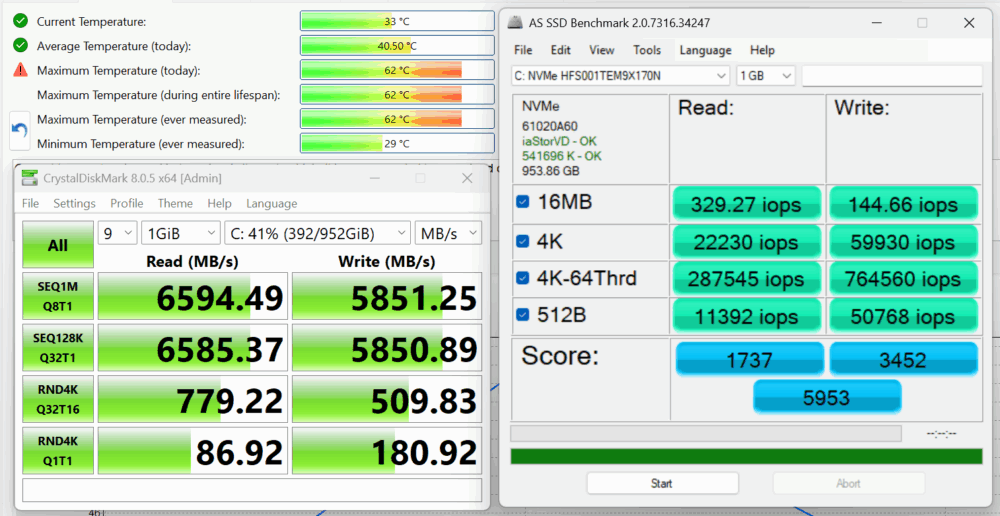Screen dimensions: 1000x516
Task: Open the NVMe HFS001TEM9X170N drive dropdown
Action: (x=621, y=76)
